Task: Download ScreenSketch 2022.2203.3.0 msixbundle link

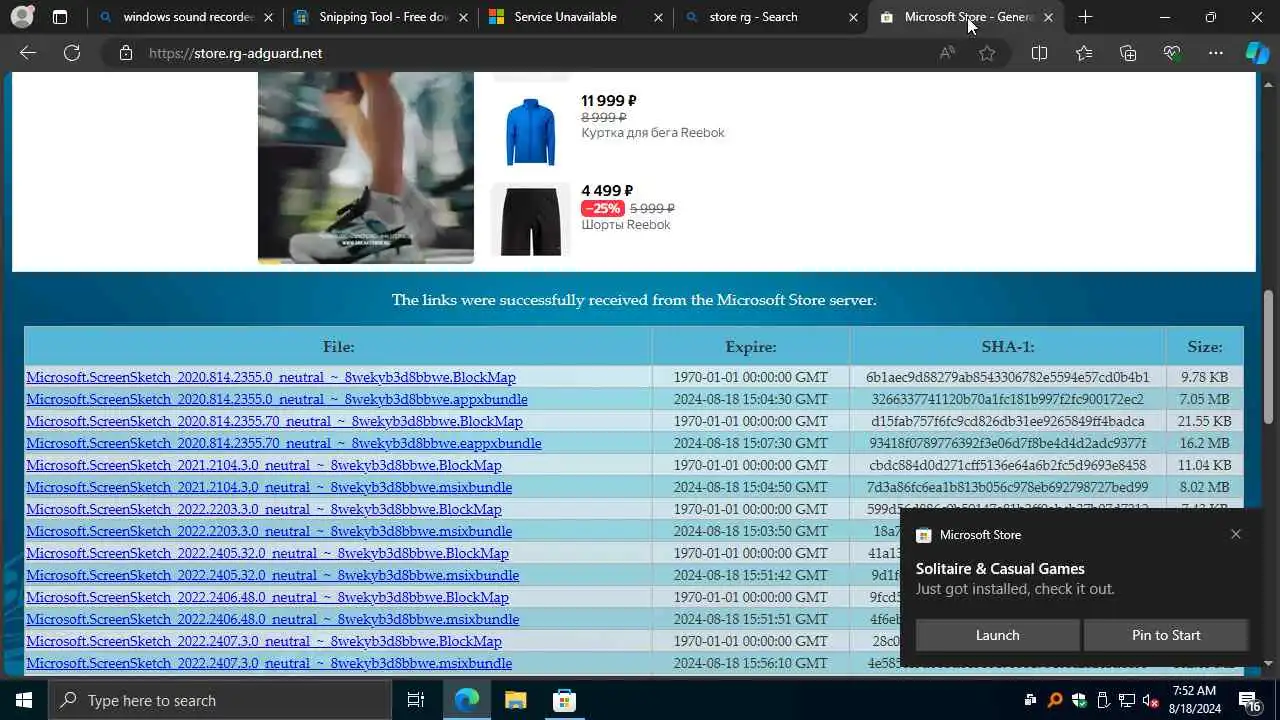Action: tap(269, 531)
